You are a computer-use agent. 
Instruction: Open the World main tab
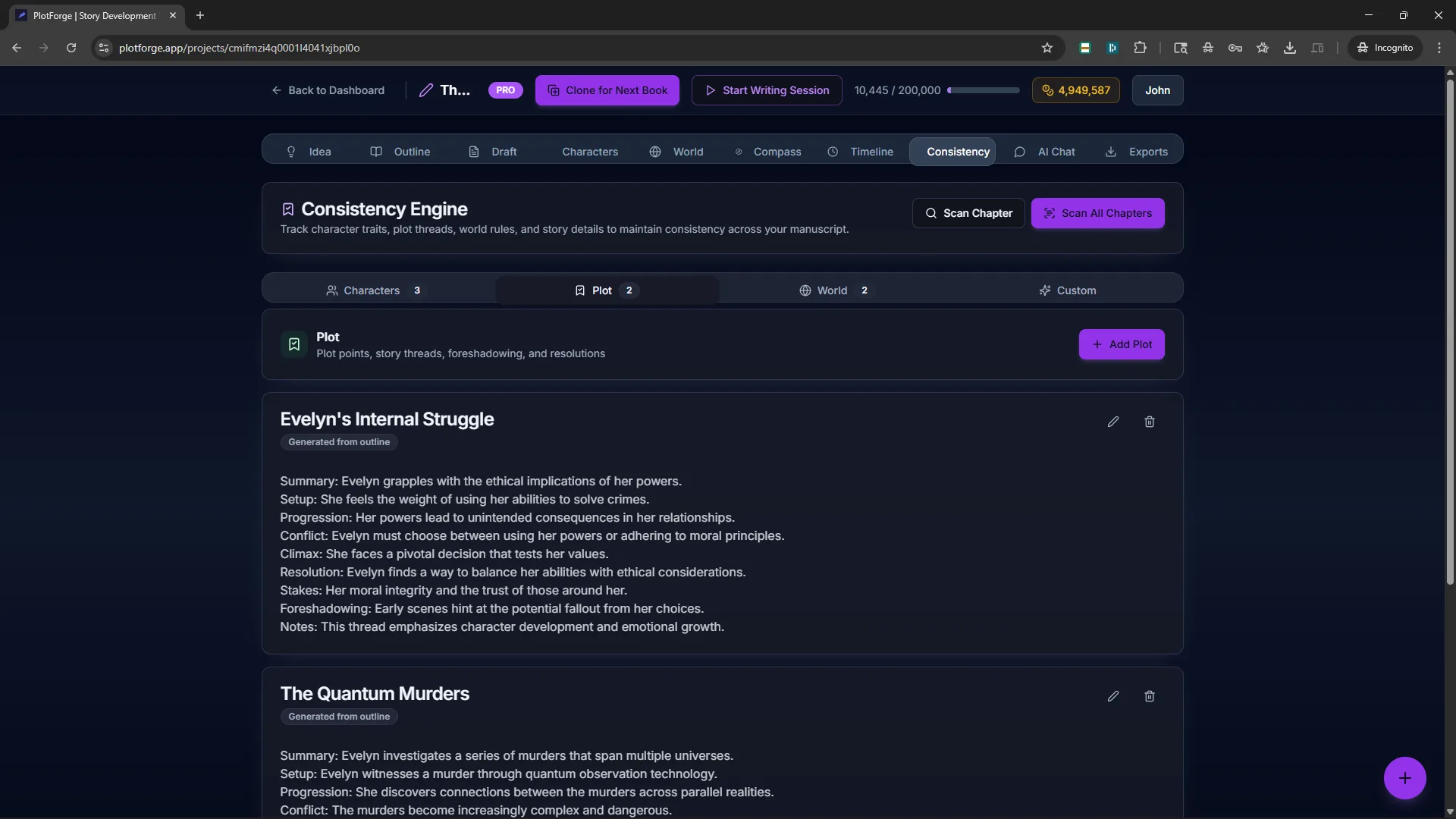point(676,152)
